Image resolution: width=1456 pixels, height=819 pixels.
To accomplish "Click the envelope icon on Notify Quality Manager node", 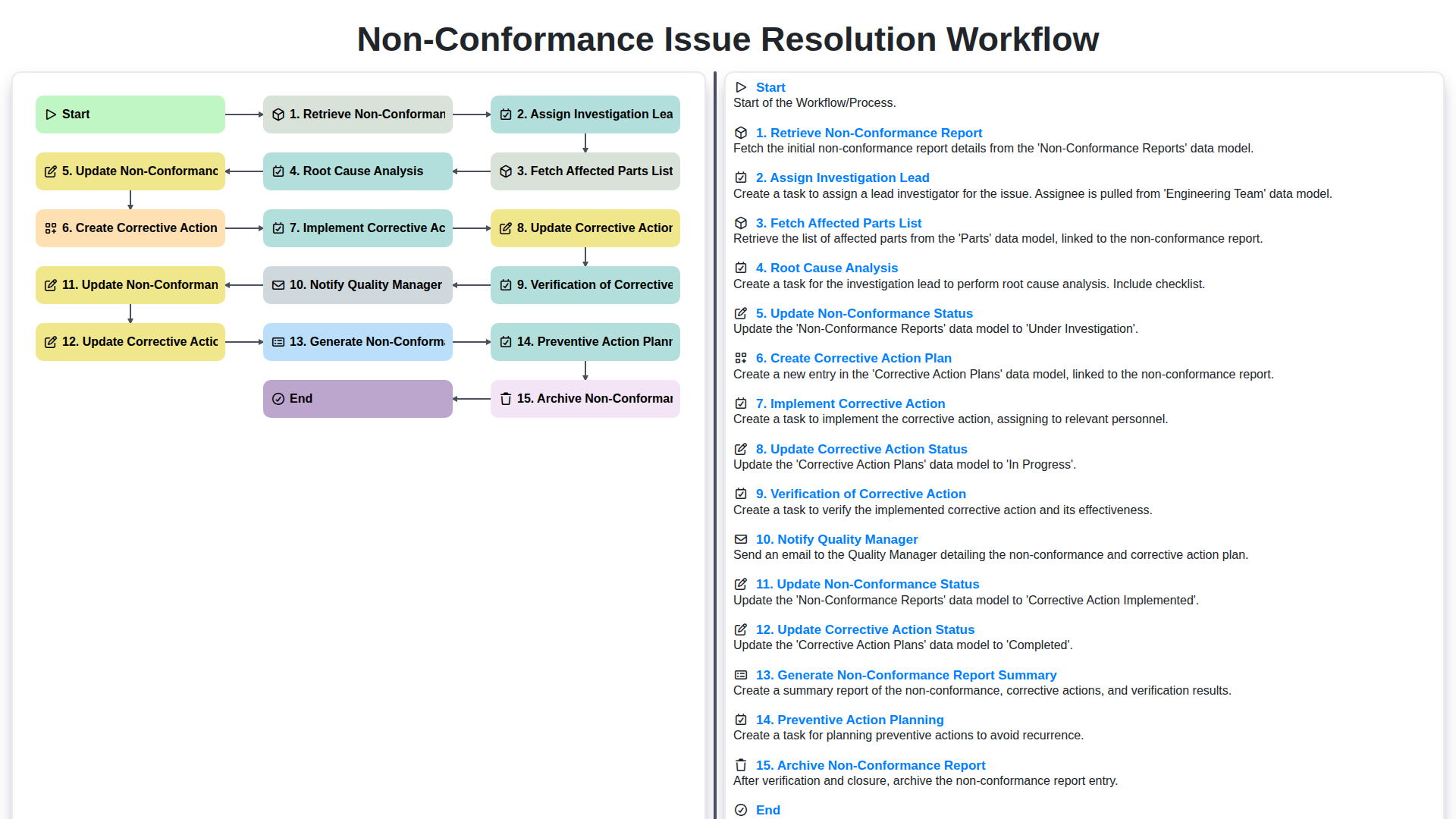I will pyautogui.click(x=278, y=284).
